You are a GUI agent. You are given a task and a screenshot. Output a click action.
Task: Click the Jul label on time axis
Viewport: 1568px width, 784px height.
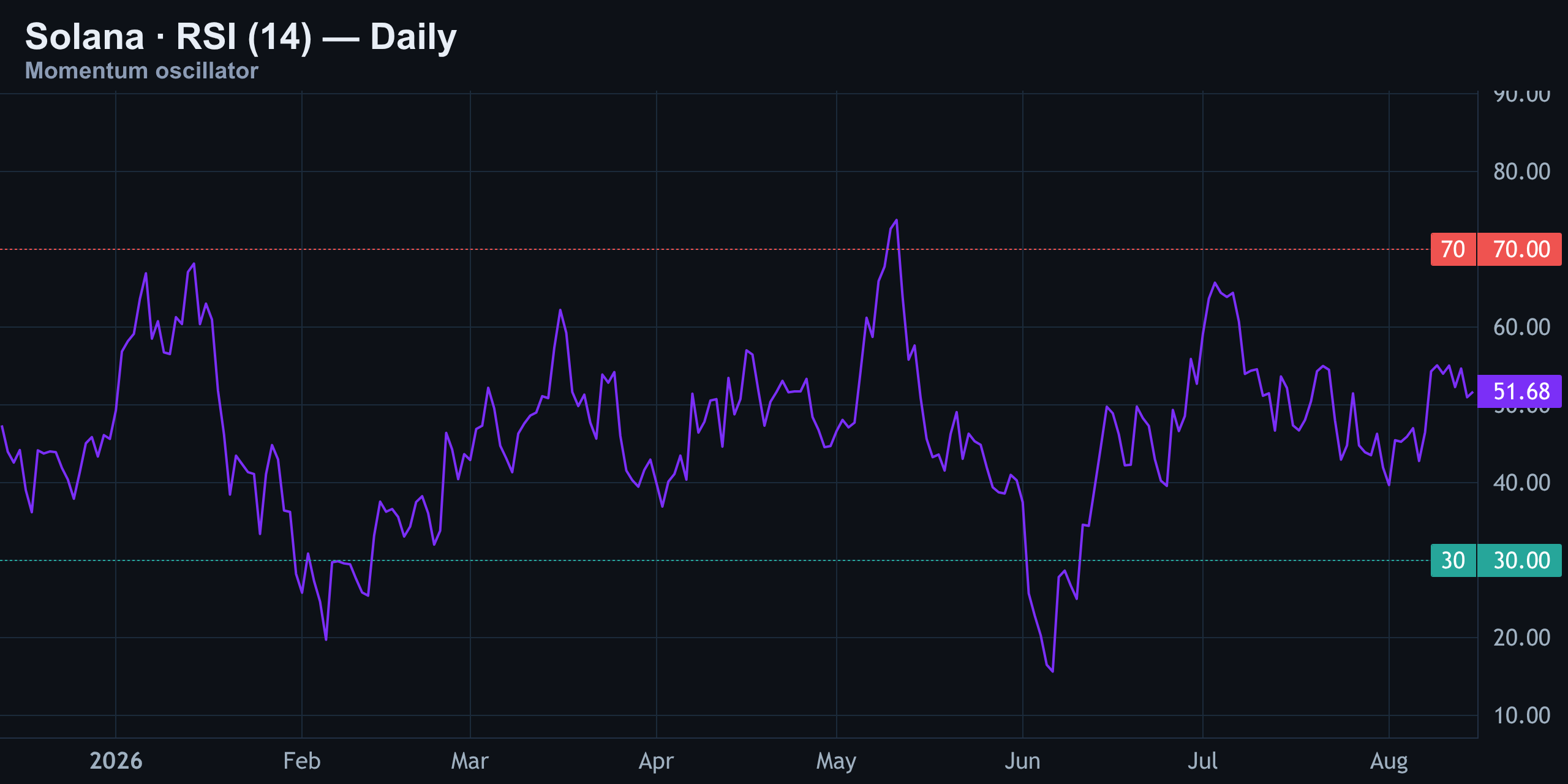[1202, 761]
